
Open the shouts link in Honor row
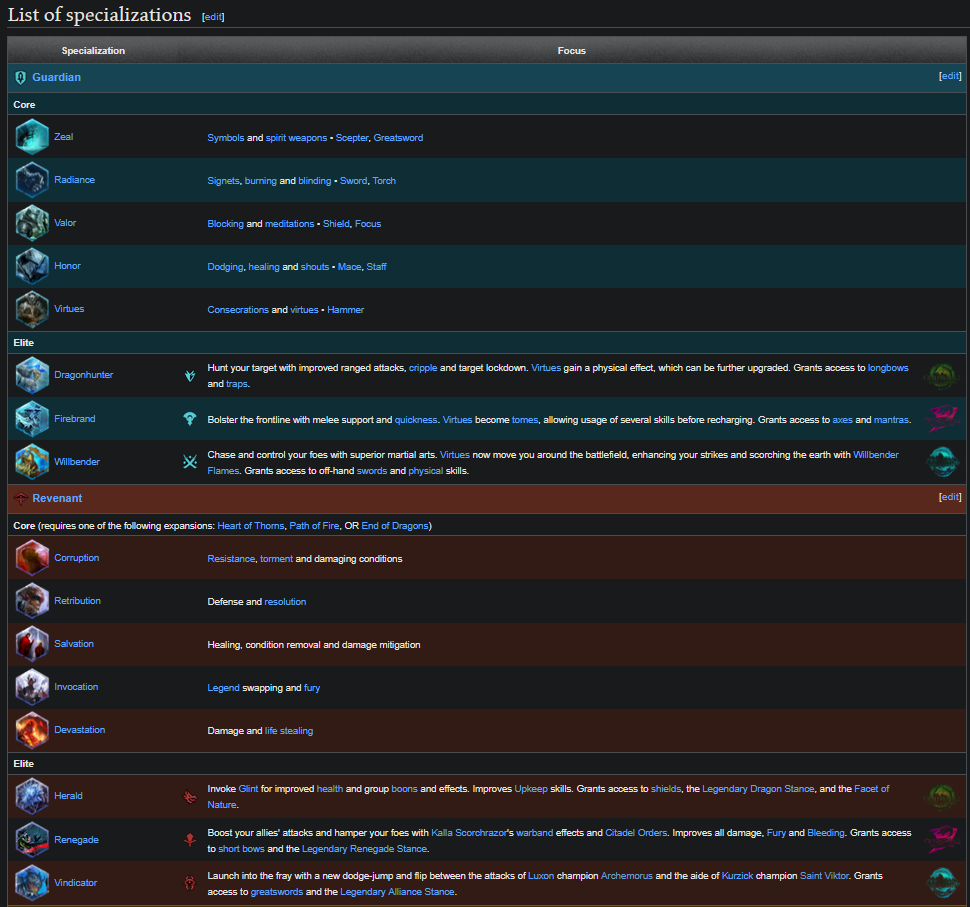click(315, 267)
